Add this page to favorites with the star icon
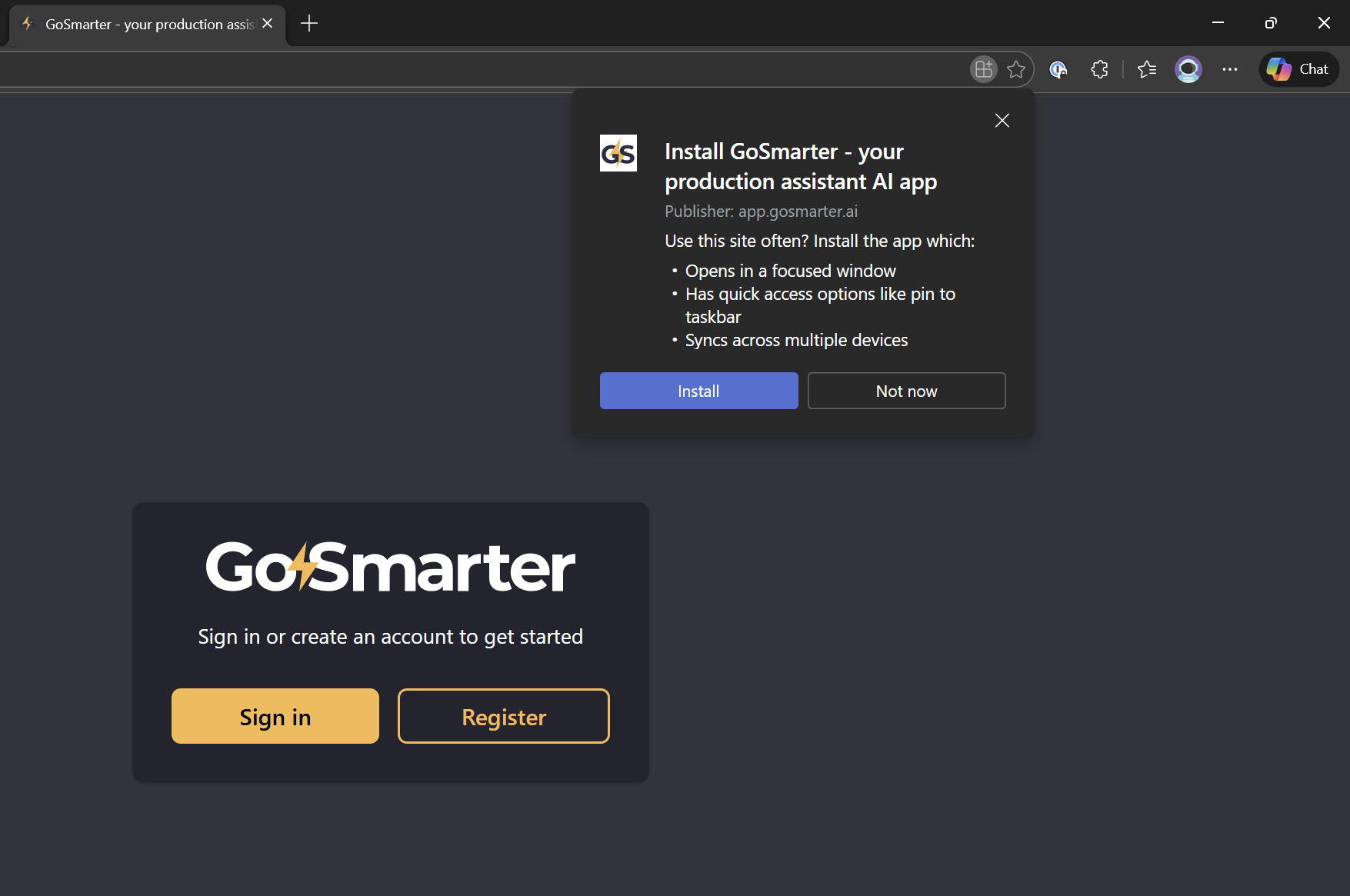The image size is (1350, 896). [x=1016, y=69]
